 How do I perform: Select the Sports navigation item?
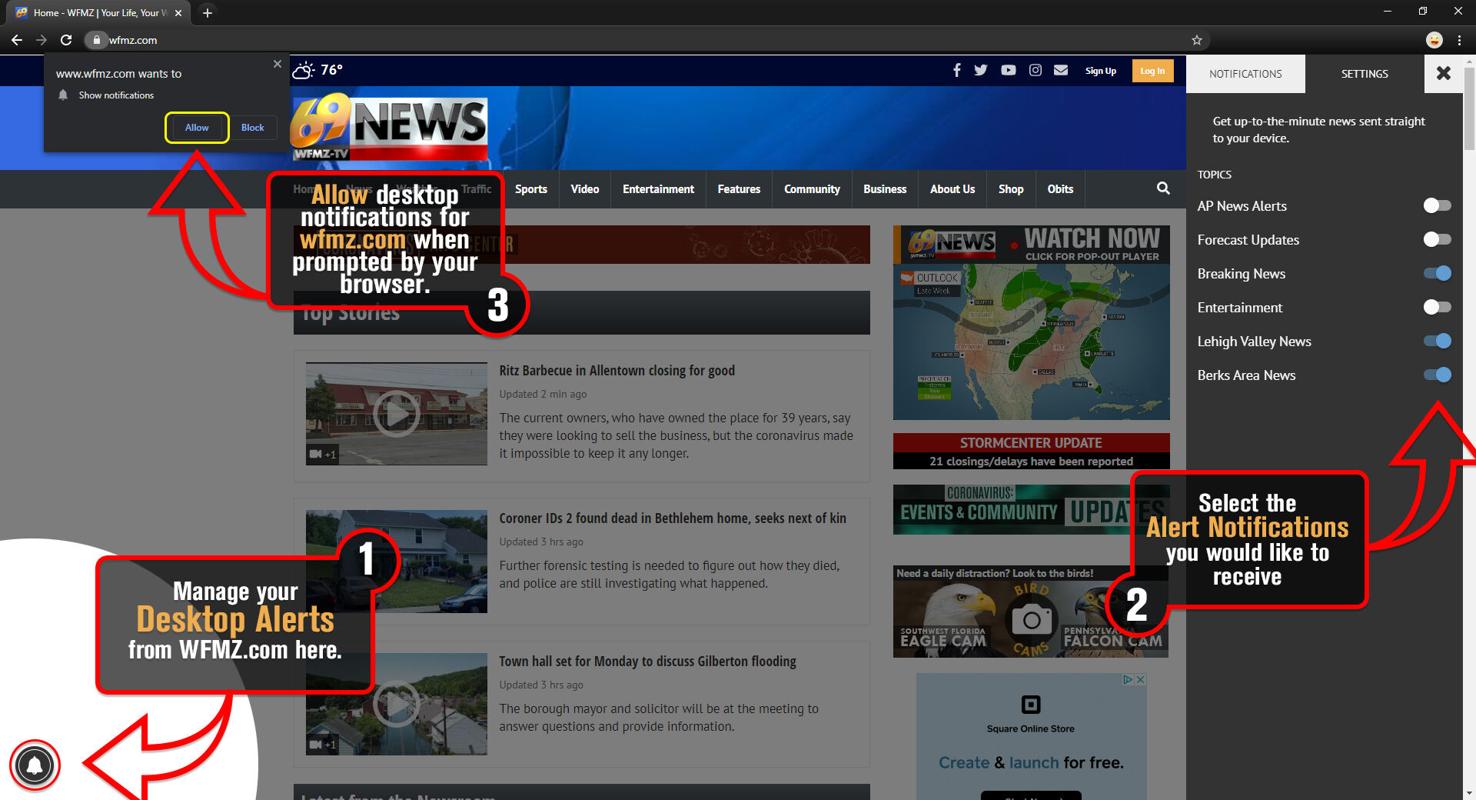pos(530,188)
